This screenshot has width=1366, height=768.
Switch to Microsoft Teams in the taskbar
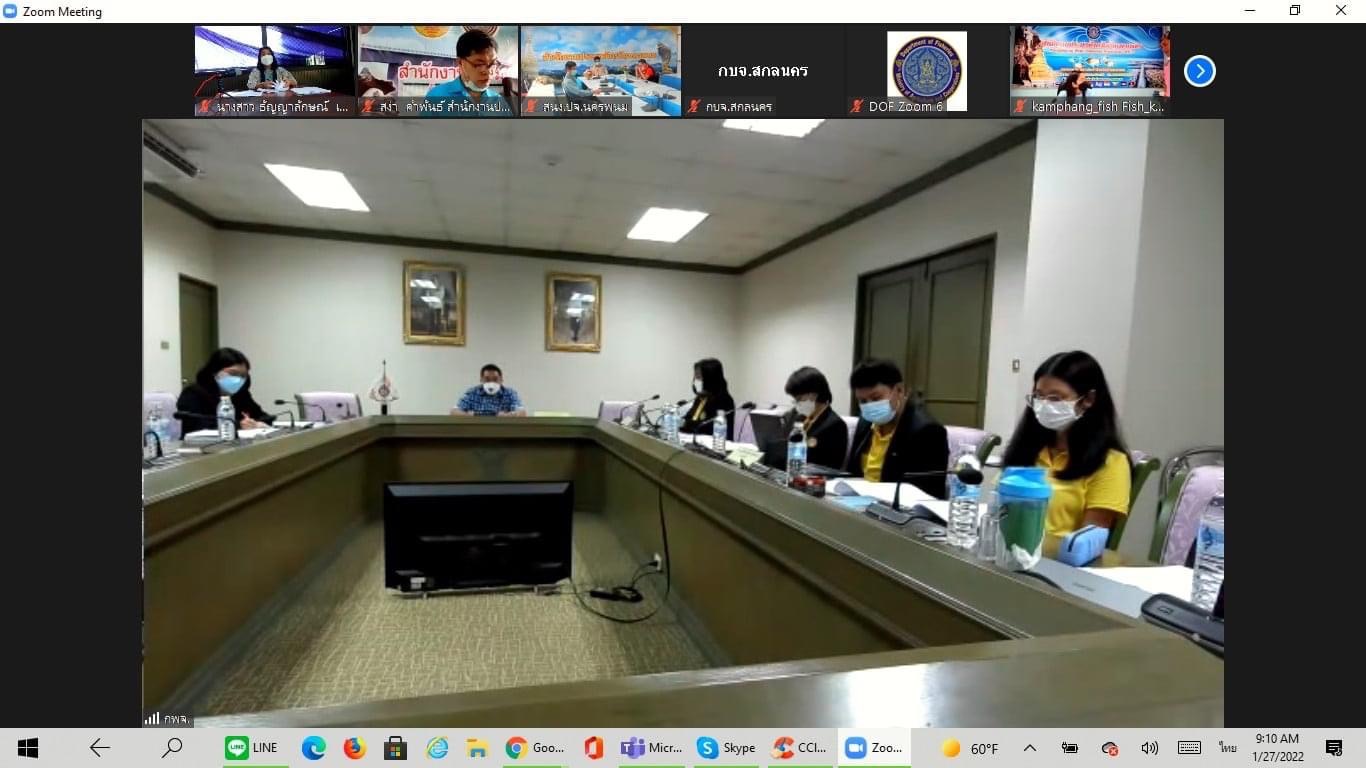click(652, 748)
